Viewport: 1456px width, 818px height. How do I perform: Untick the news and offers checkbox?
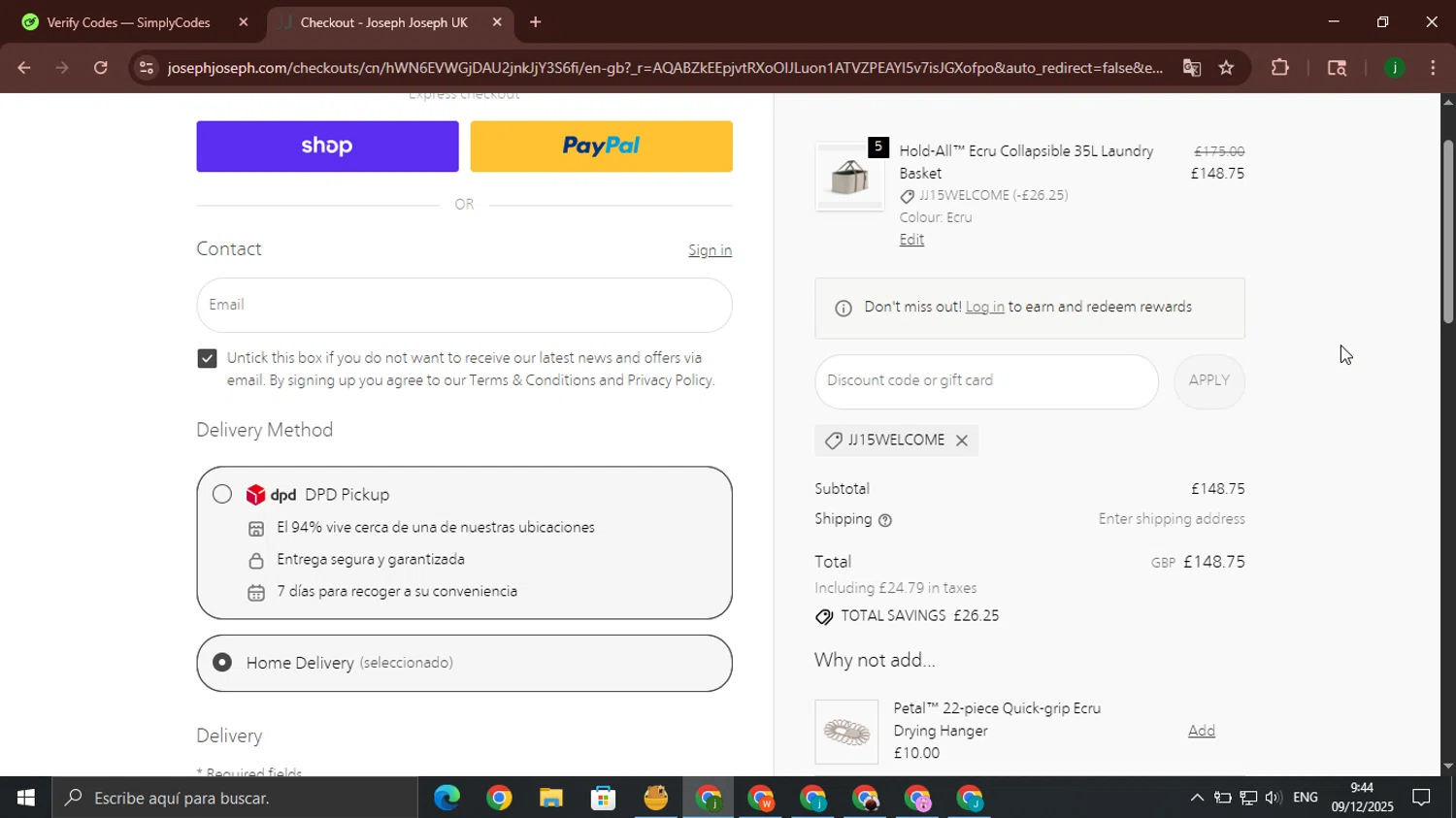coord(207,358)
